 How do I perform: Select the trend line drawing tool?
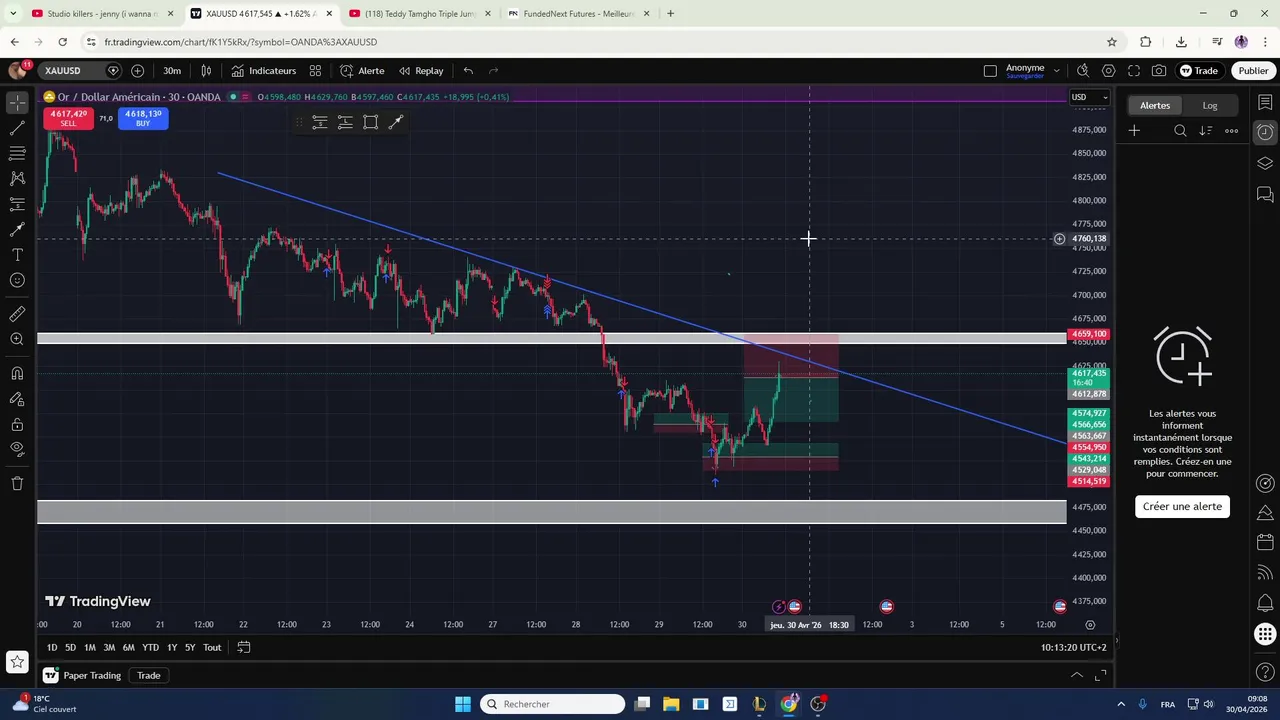coord(17,128)
